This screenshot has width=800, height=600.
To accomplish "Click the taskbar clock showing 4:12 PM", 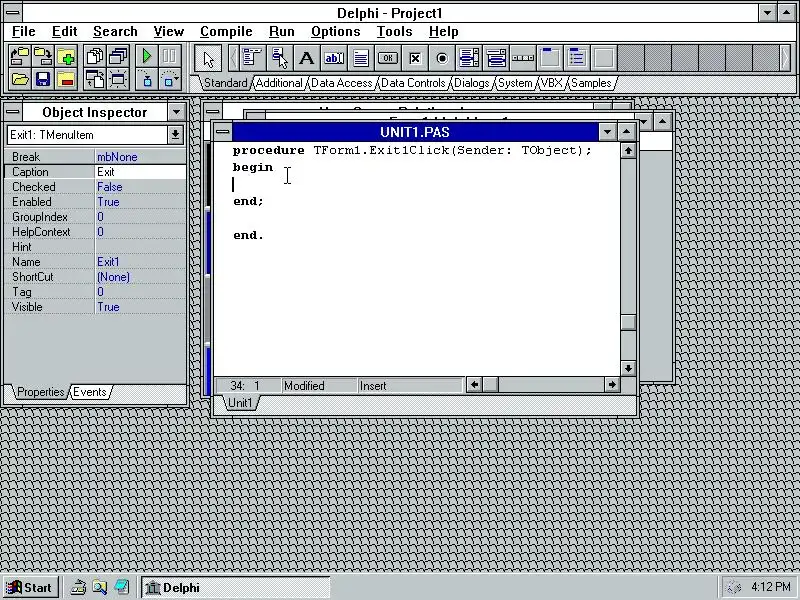I will pos(770,587).
